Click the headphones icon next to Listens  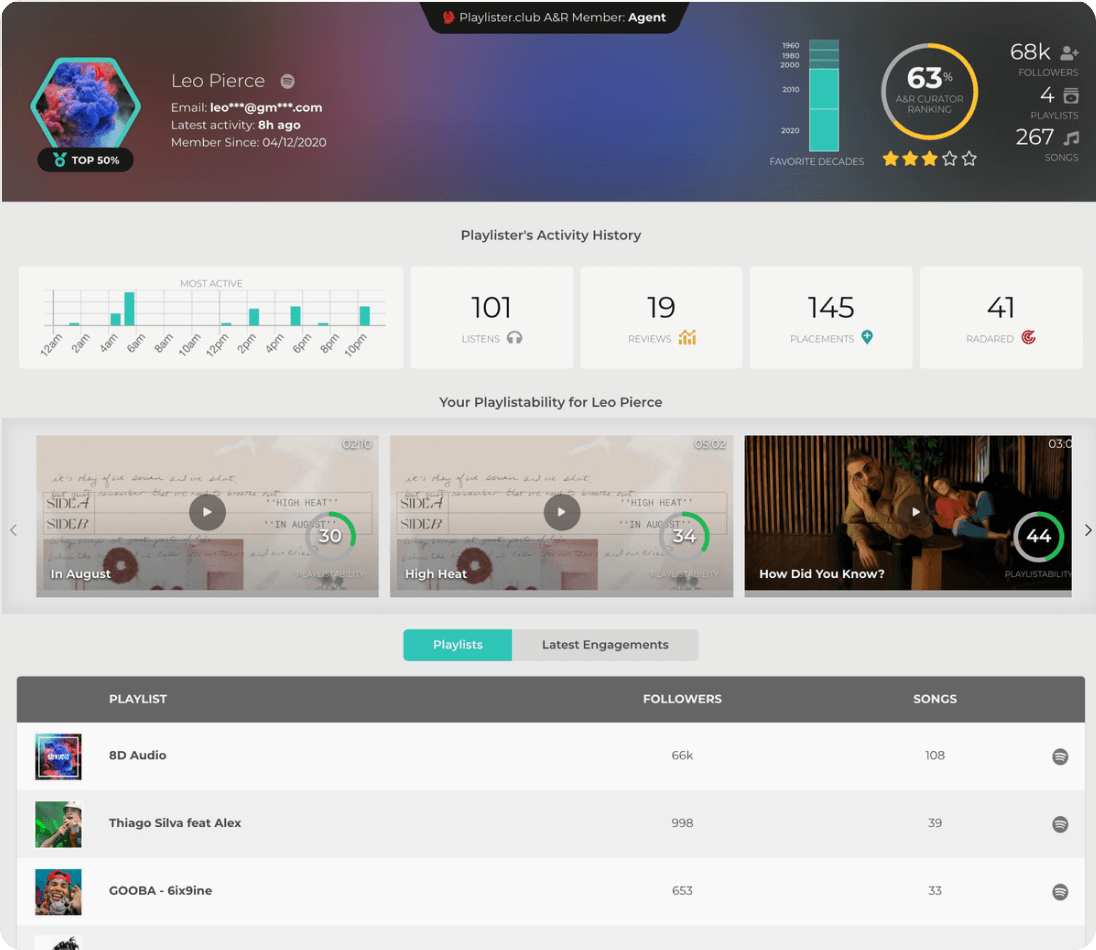coord(515,338)
